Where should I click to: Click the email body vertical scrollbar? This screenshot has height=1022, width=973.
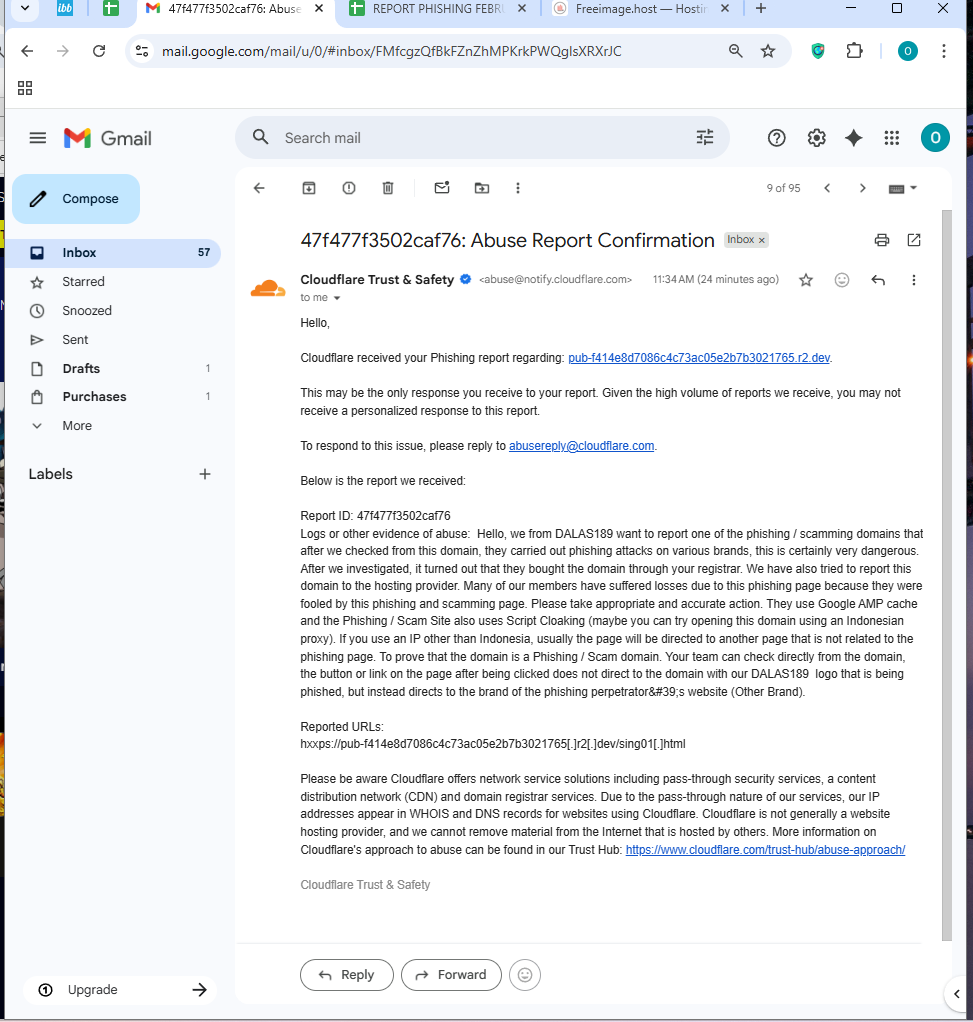pyautogui.click(x=946, y=575)
